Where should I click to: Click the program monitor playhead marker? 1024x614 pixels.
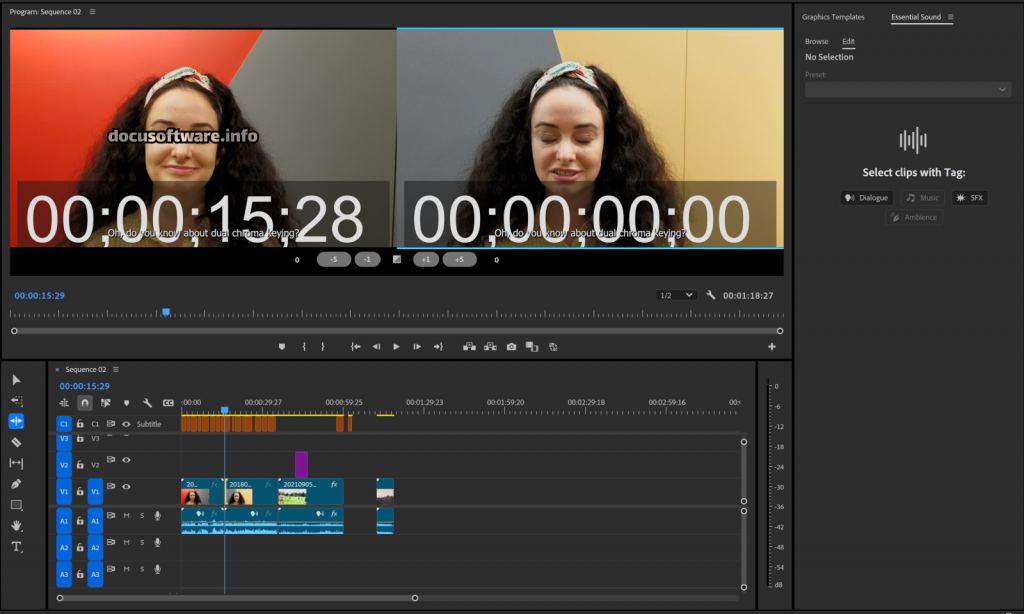click(x=166, y=313)
